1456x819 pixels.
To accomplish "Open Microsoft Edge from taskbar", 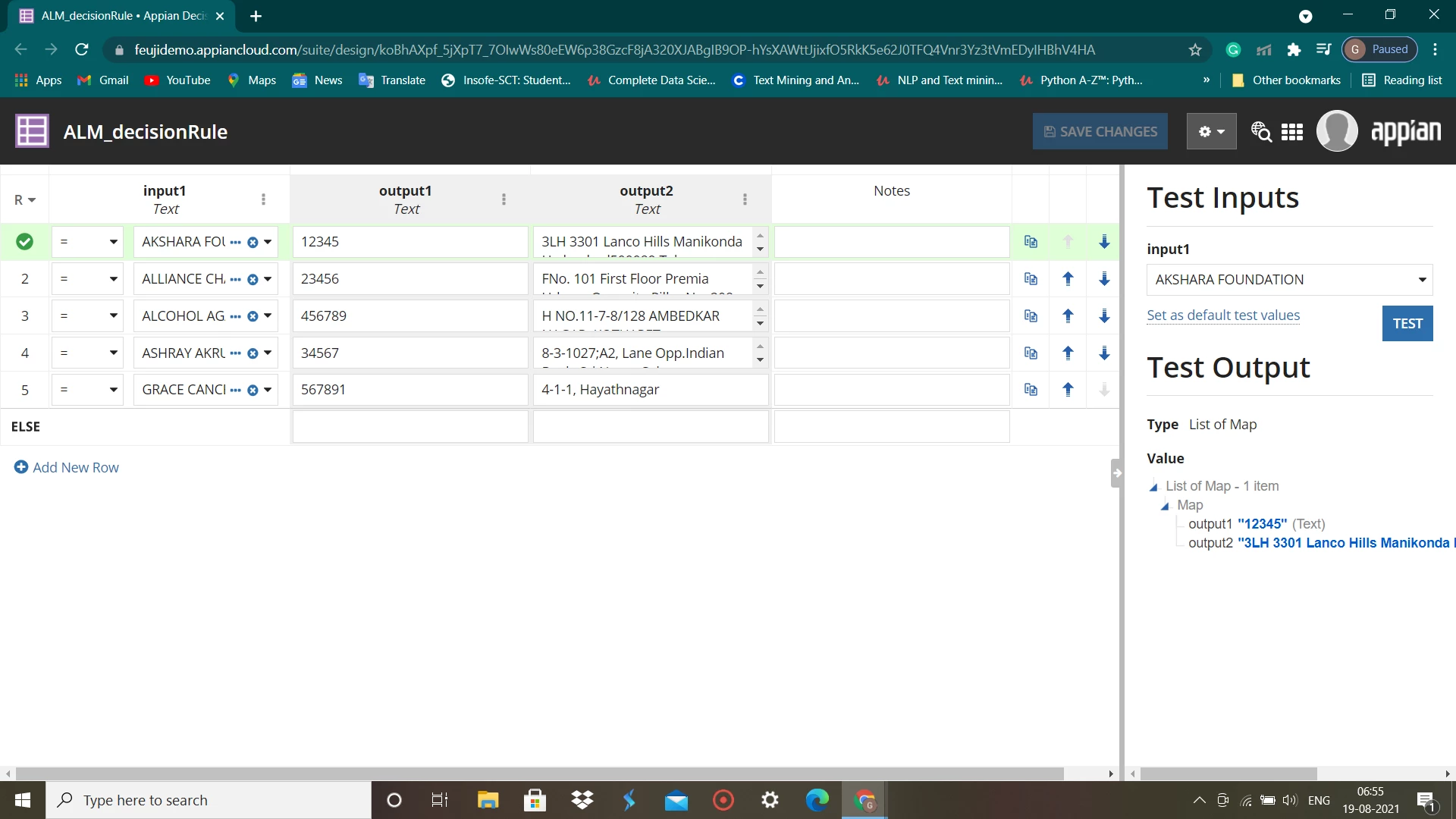I will pos(817,801).
